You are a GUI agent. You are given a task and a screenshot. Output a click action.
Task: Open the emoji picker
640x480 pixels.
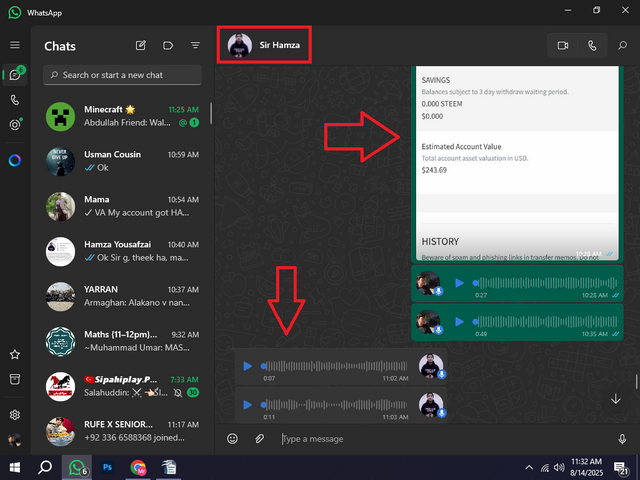coord(232,439)
